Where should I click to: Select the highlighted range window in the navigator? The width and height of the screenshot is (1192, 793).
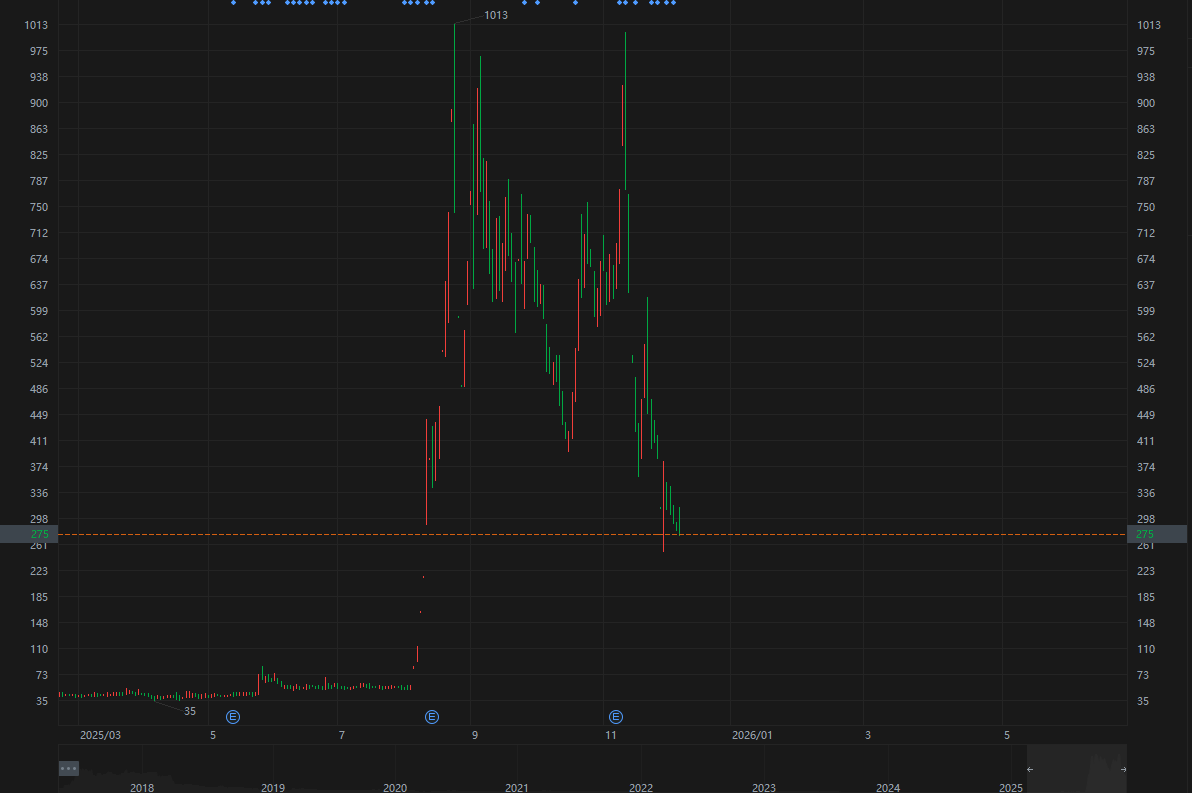tap(1076, 769)
